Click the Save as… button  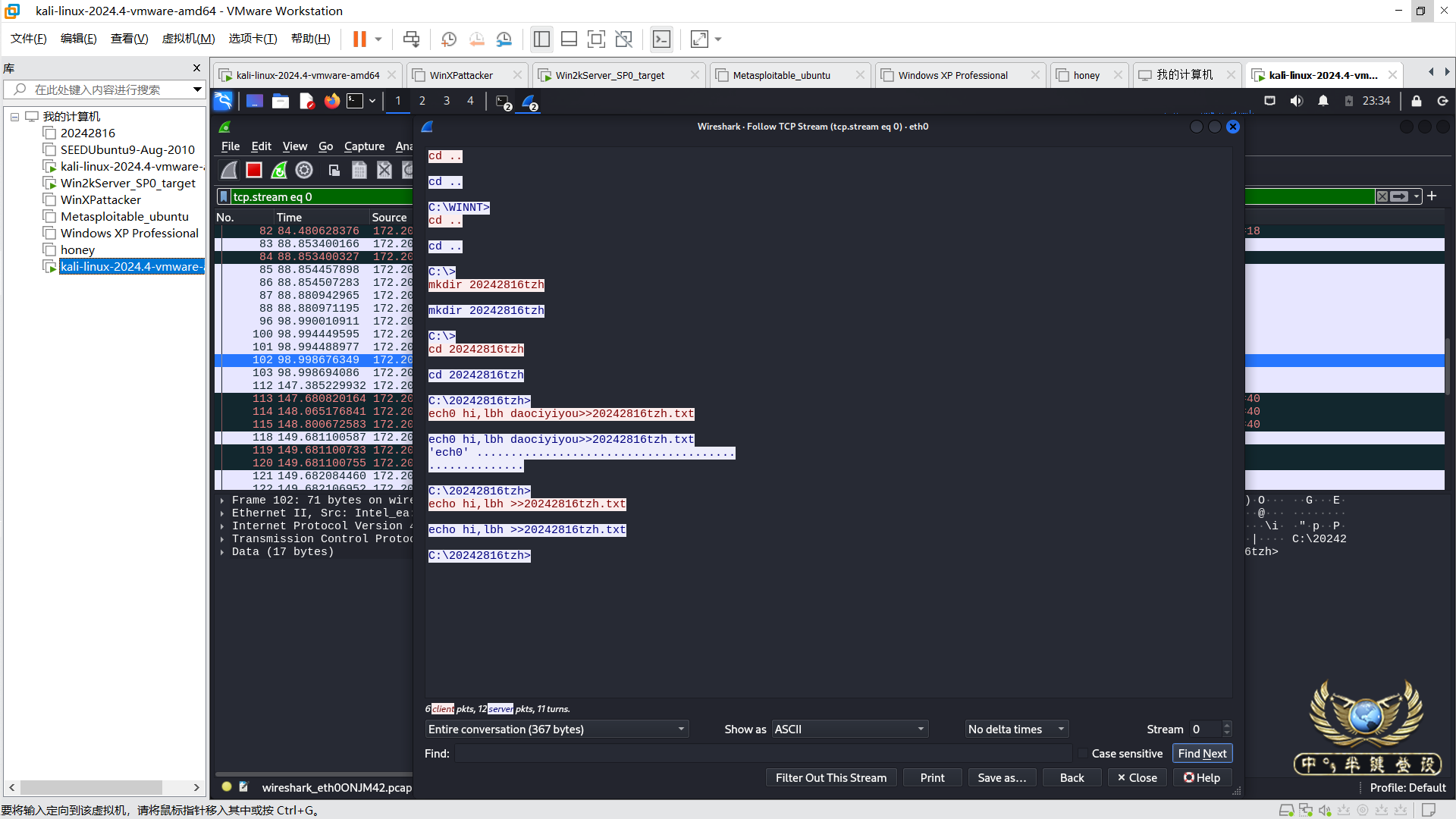[1002, 778]
